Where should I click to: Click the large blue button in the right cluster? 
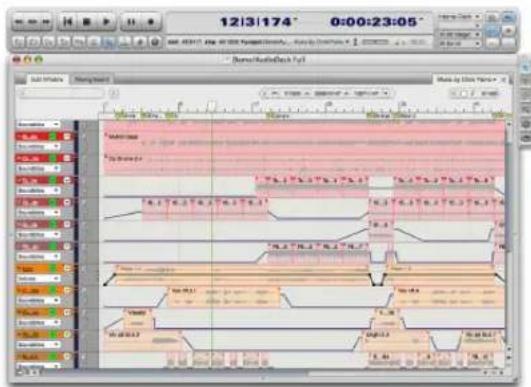(x=492, y=31)
